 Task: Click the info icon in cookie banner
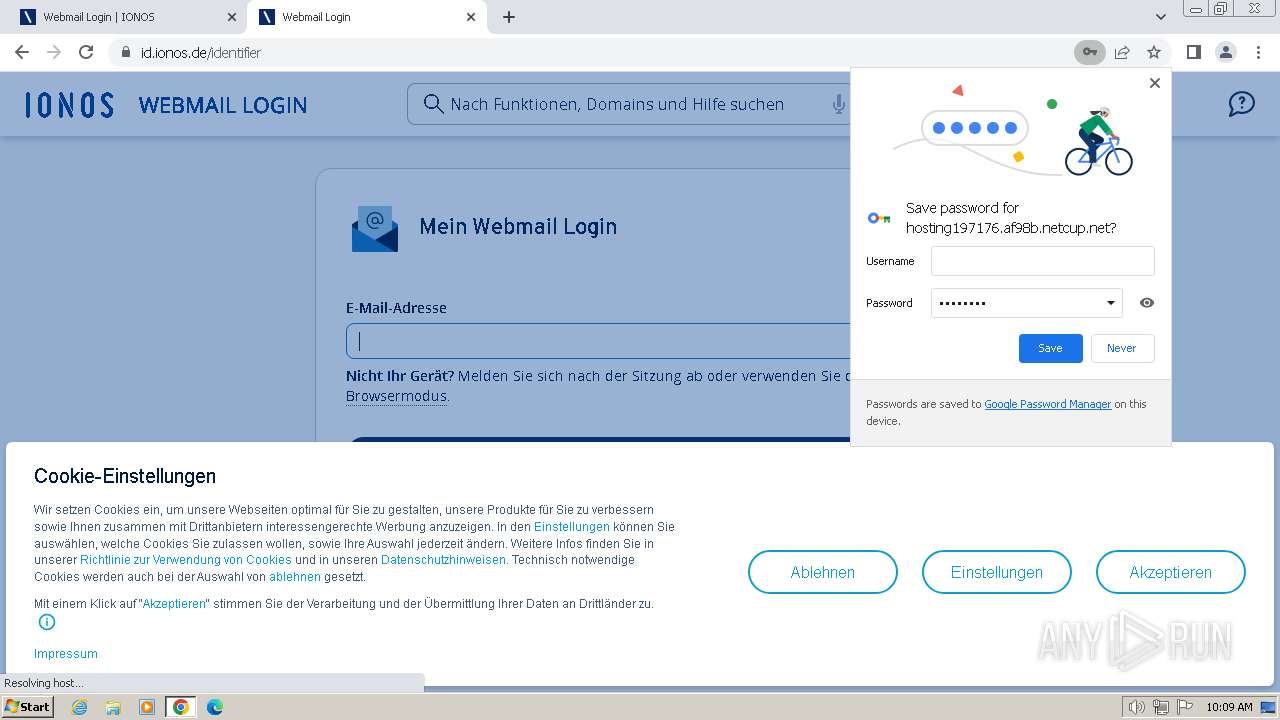(x=47, y=622)
